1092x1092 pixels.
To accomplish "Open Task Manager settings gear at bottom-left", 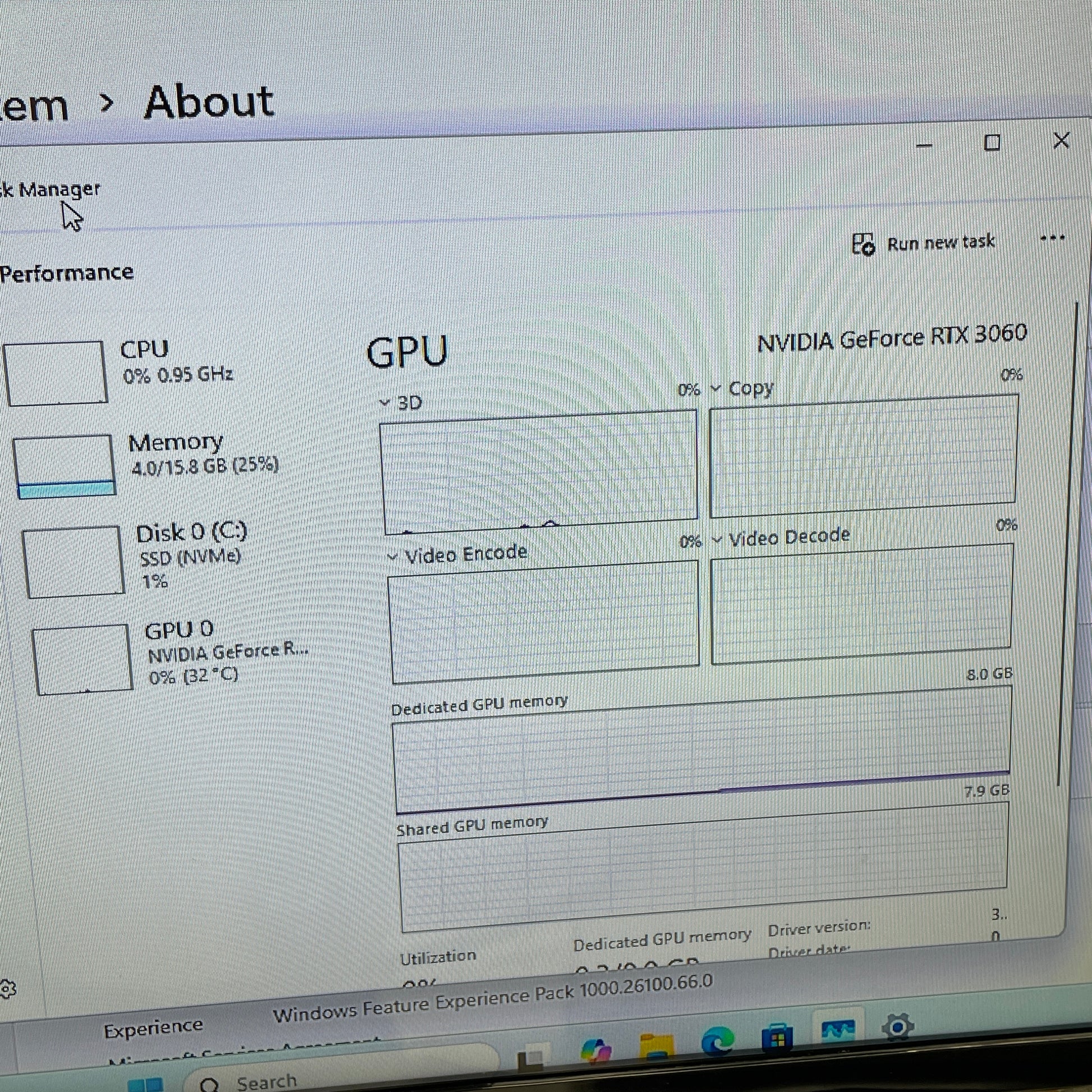I will click(x=7, y=989).
